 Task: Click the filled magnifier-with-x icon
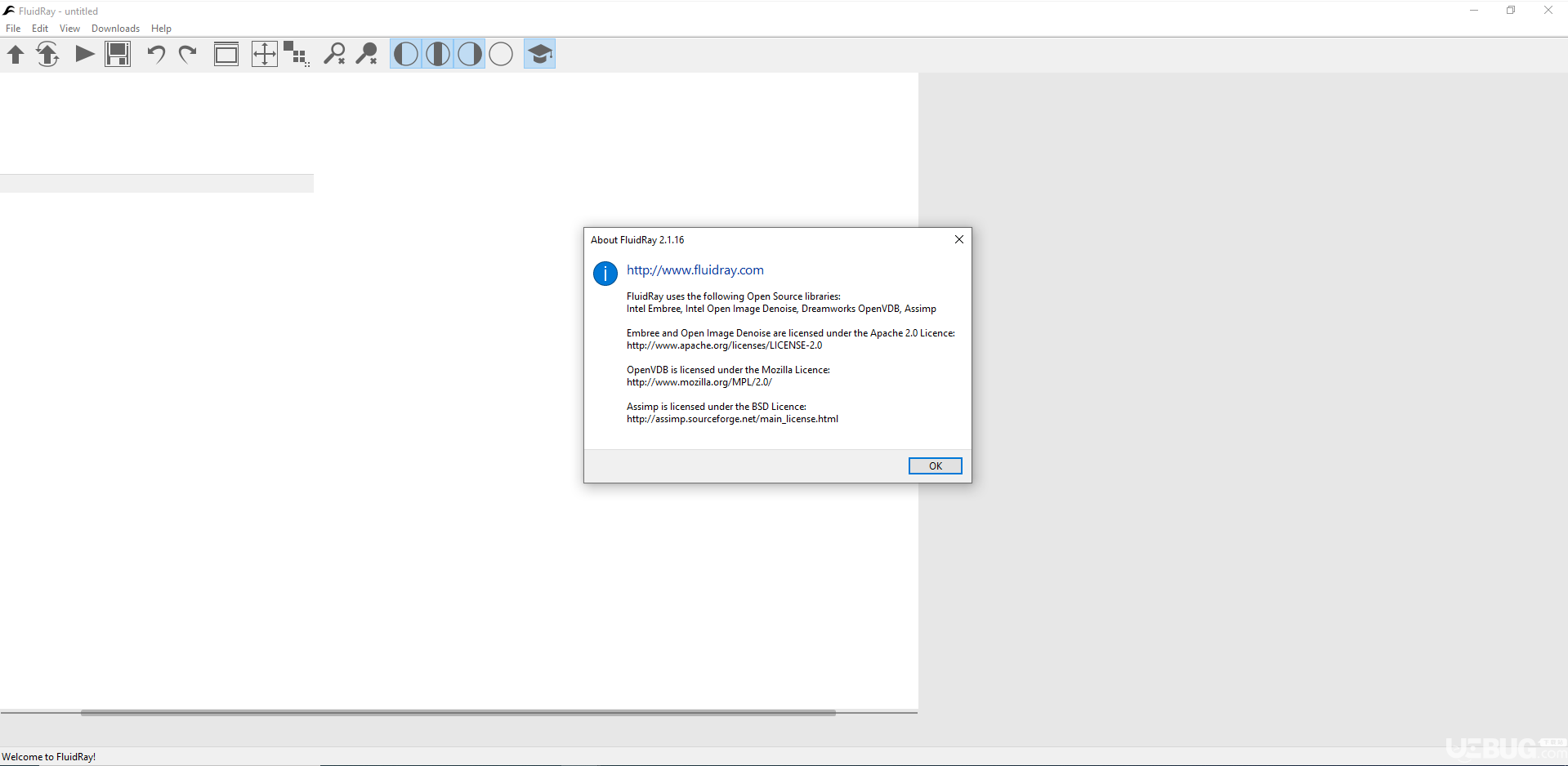[x=367, y=55]
